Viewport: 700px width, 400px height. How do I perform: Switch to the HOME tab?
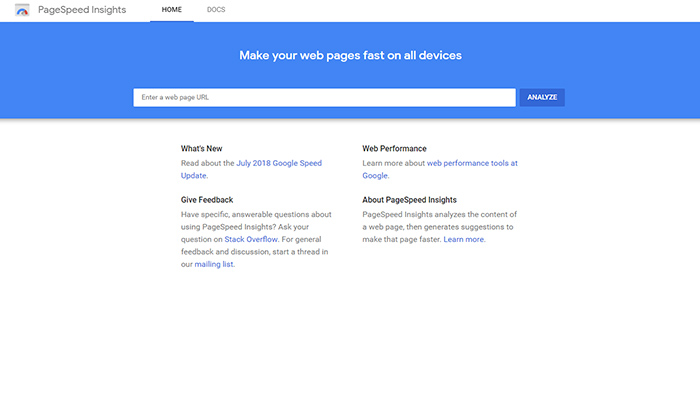(x=172, y=10)
